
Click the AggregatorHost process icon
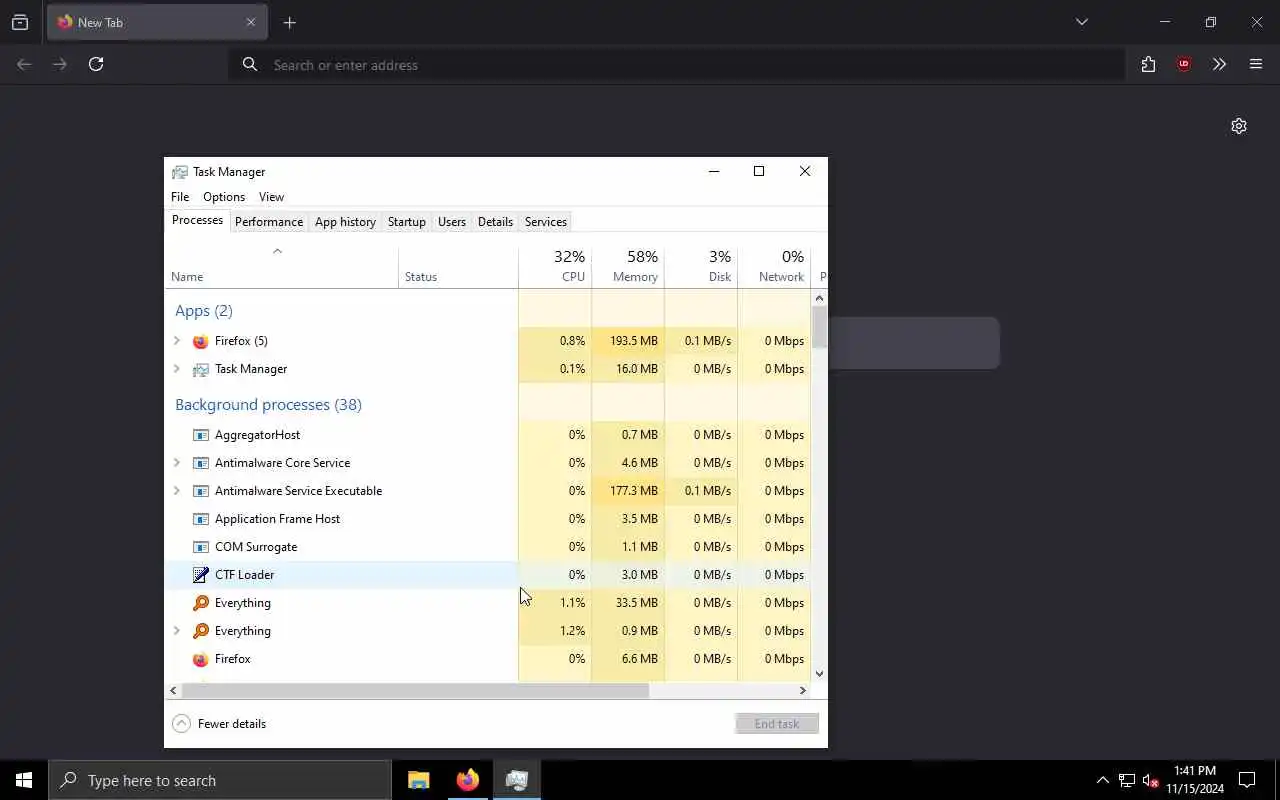[x=201, y=435]
